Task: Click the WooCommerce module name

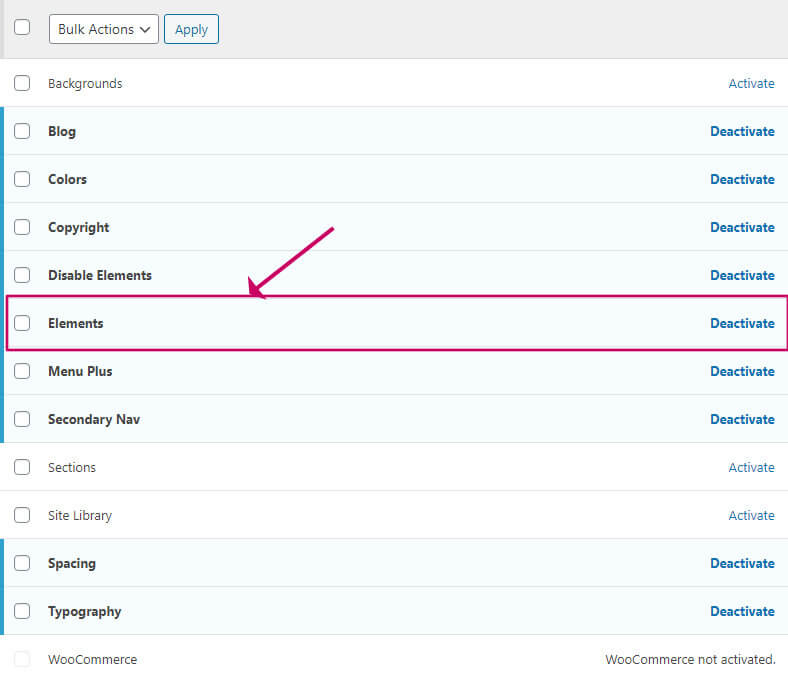Action: point(92,659)
